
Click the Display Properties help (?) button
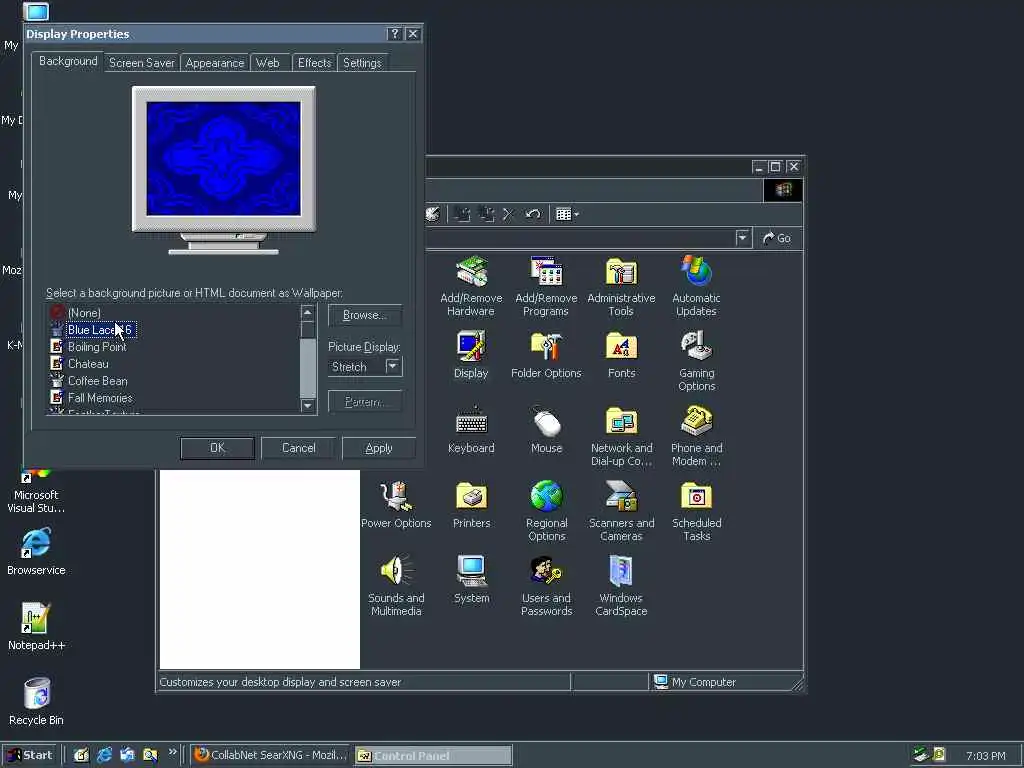pyautogui.click(x=394, y=34)
